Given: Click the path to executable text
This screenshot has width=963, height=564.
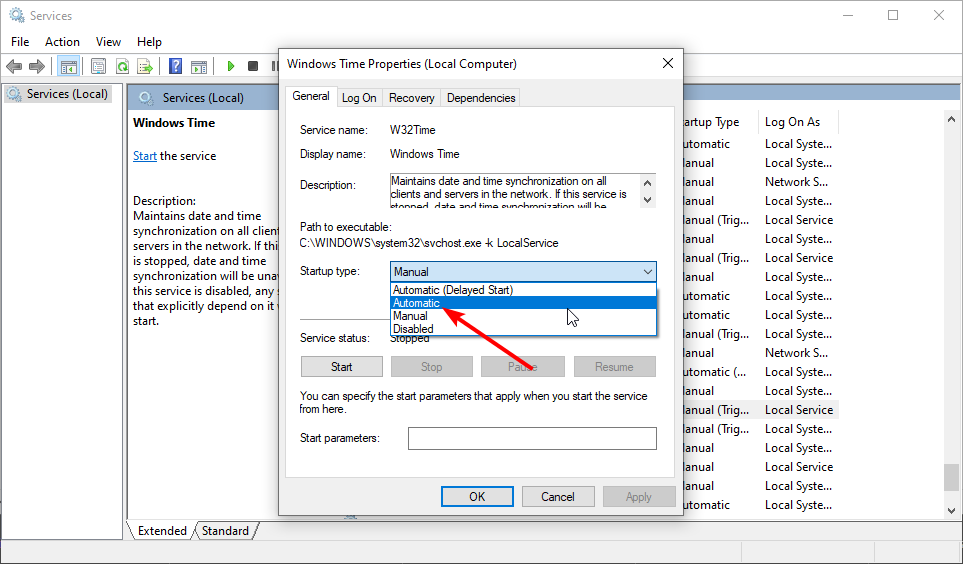Looking at the screenshot, I should pos(429,243).
